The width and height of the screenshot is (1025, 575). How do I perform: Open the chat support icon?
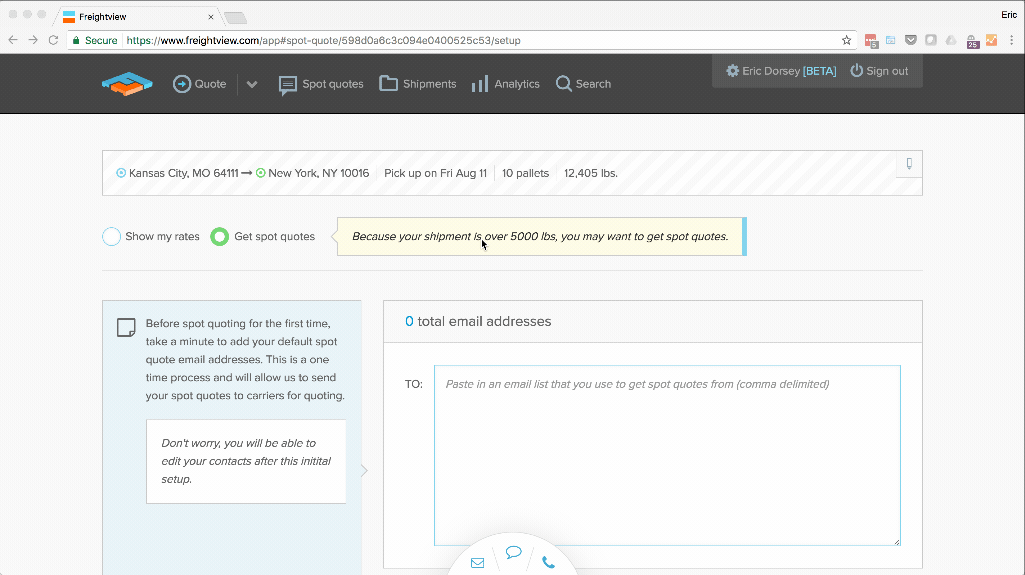(514, 553)
